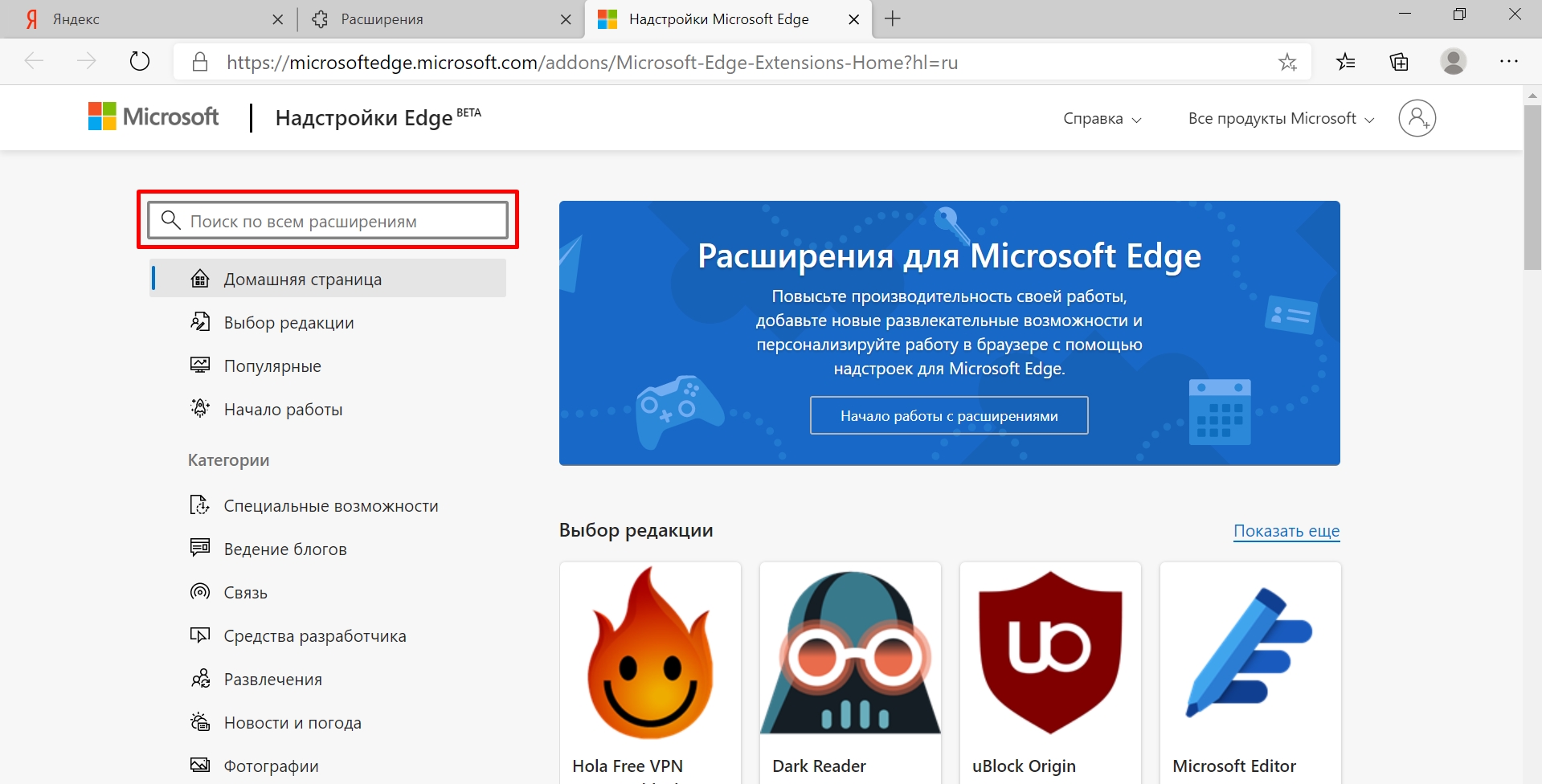Click the Новости и погода category icon
The height and width of the screenshot is (784, 1542).
pyautogui.click(x=200, y=721)
